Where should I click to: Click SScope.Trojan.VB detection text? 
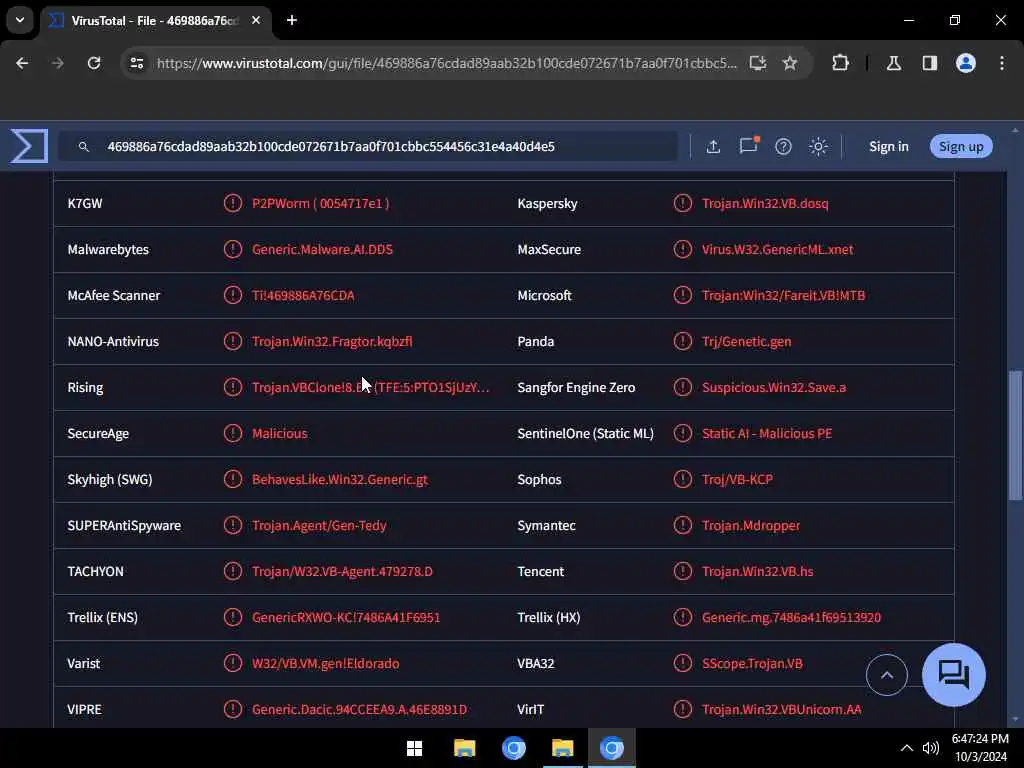[x=752, y=663]
